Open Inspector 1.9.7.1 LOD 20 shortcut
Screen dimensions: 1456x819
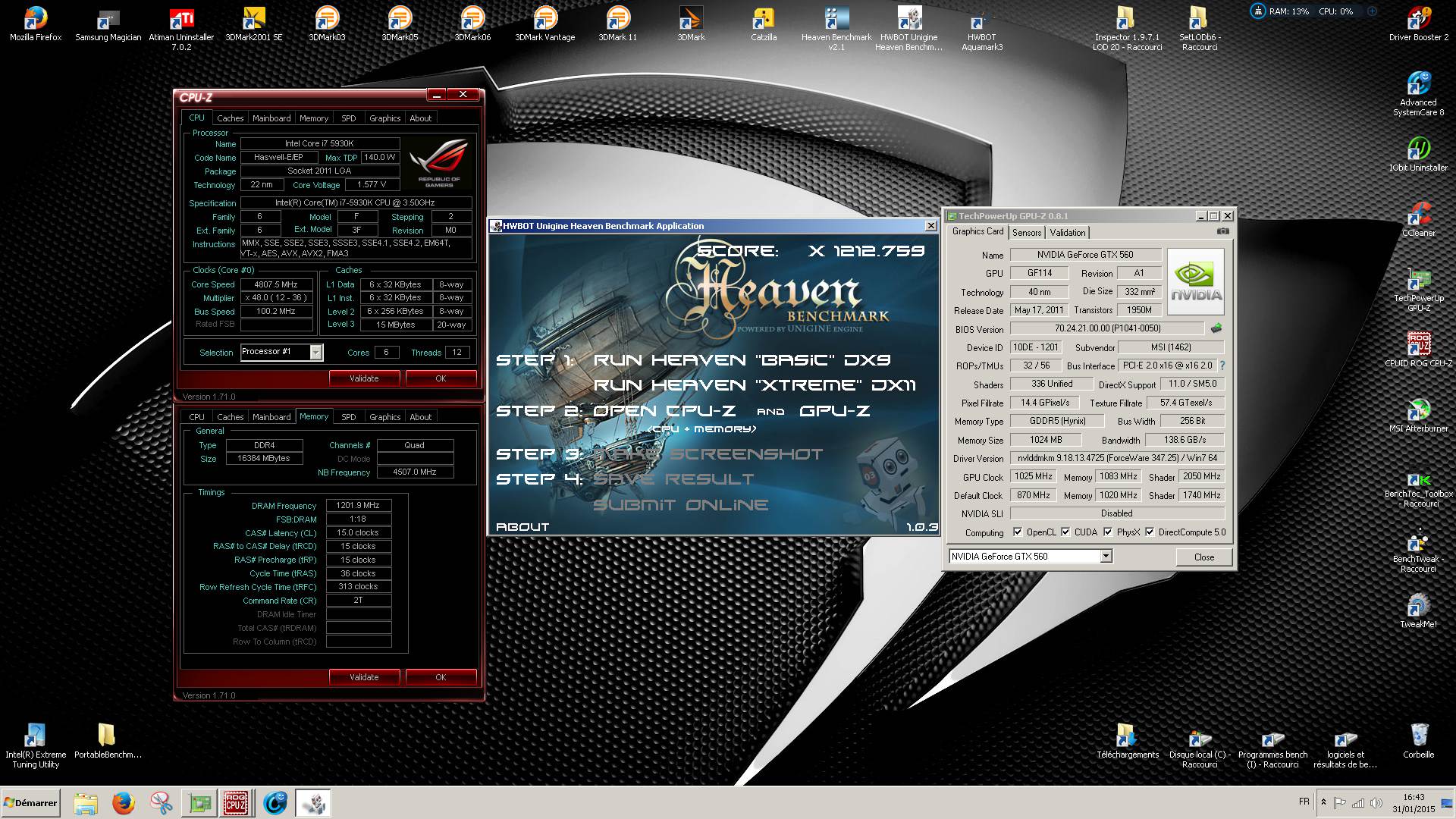point(1127,29)
